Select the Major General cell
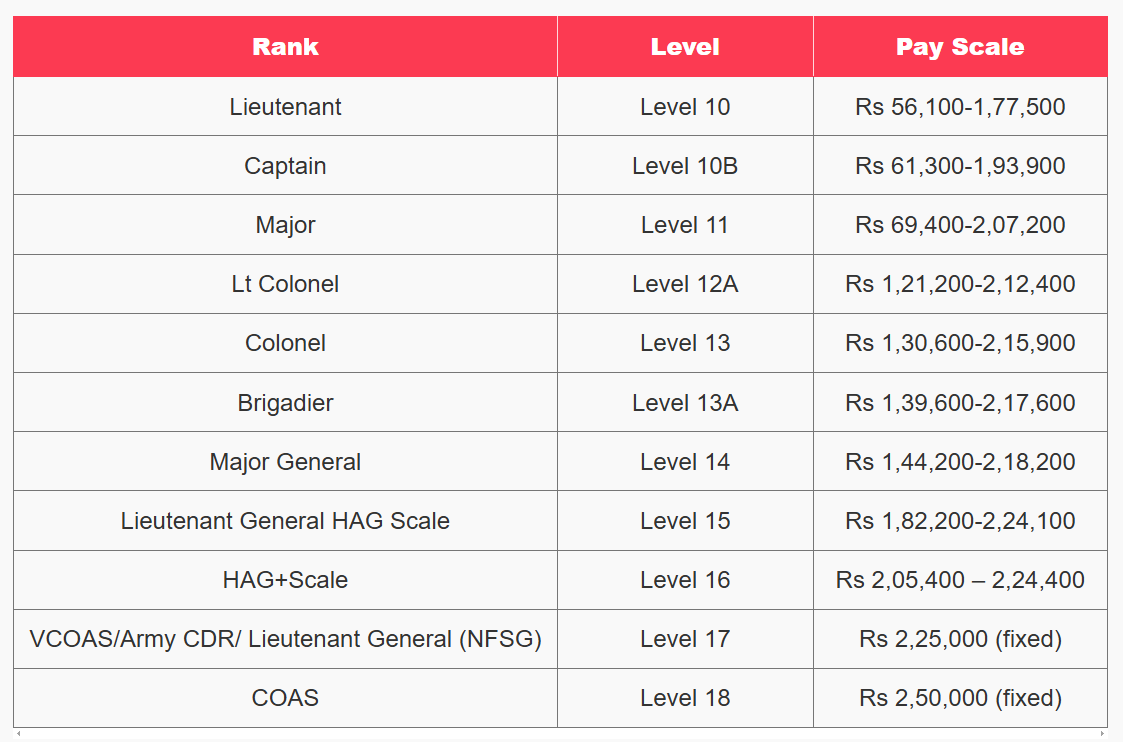The height and width of the screenshot is (742, 1123). point(285,461)
